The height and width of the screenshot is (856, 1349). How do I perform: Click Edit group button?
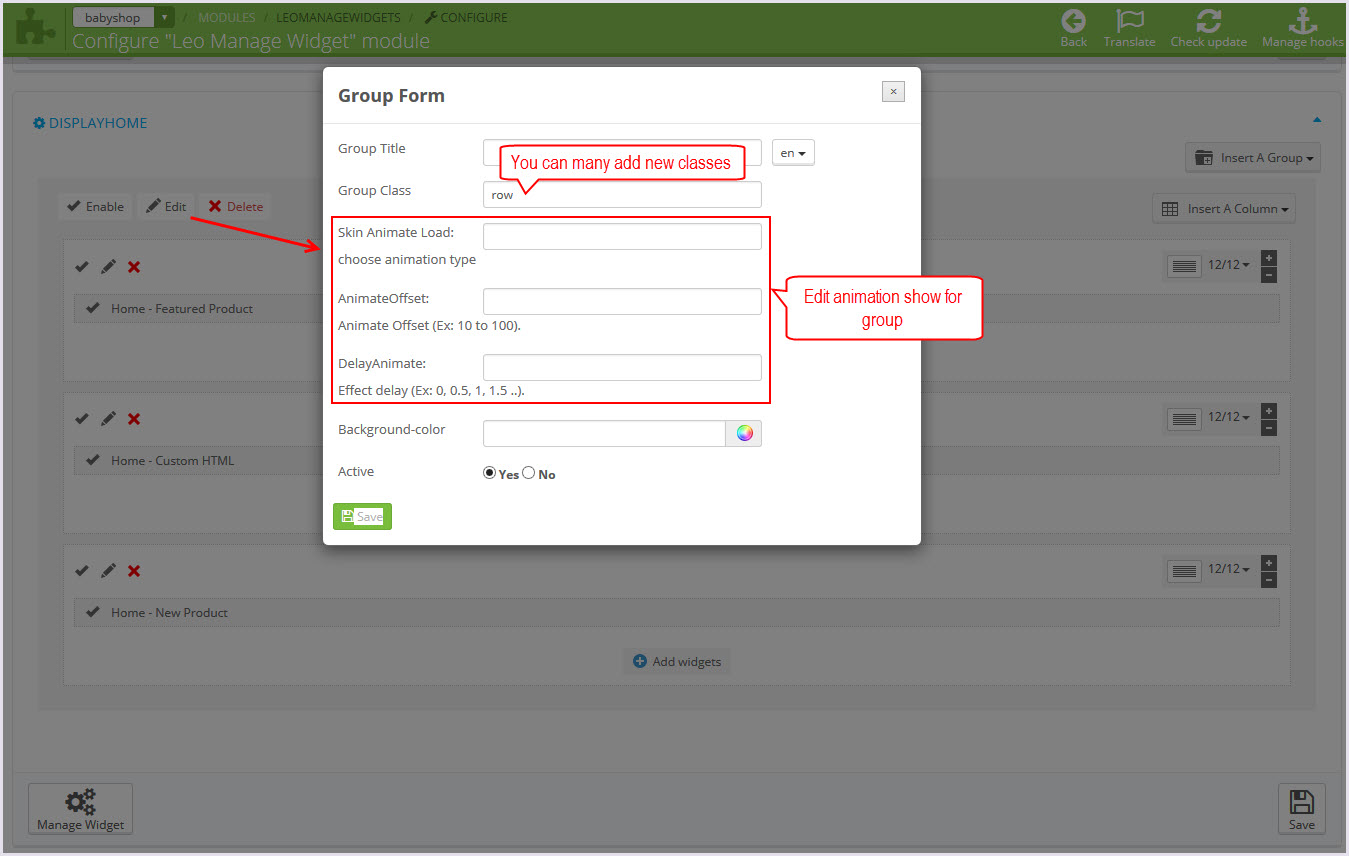[x=166, y=206]
